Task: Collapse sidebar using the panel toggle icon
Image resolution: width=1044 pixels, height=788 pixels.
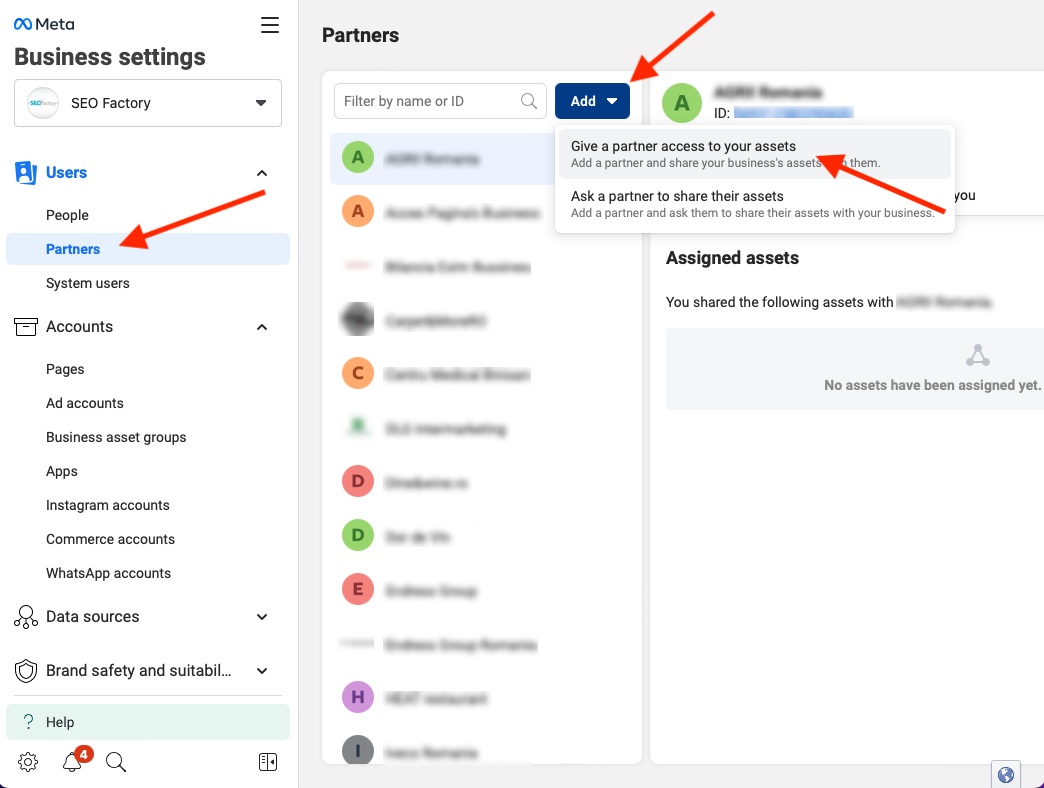Action: pos(267,763)
